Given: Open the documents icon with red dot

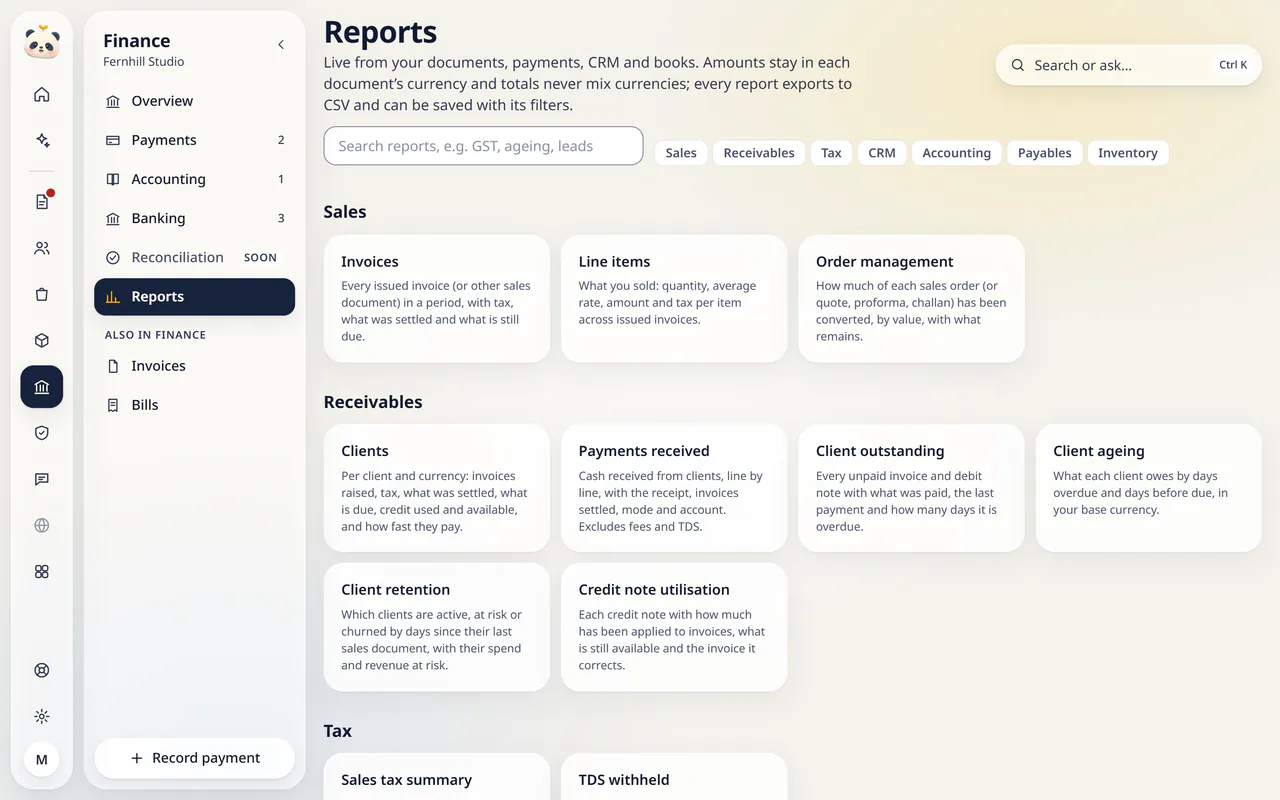Looking at the screenshot, I should coord(42,202).
